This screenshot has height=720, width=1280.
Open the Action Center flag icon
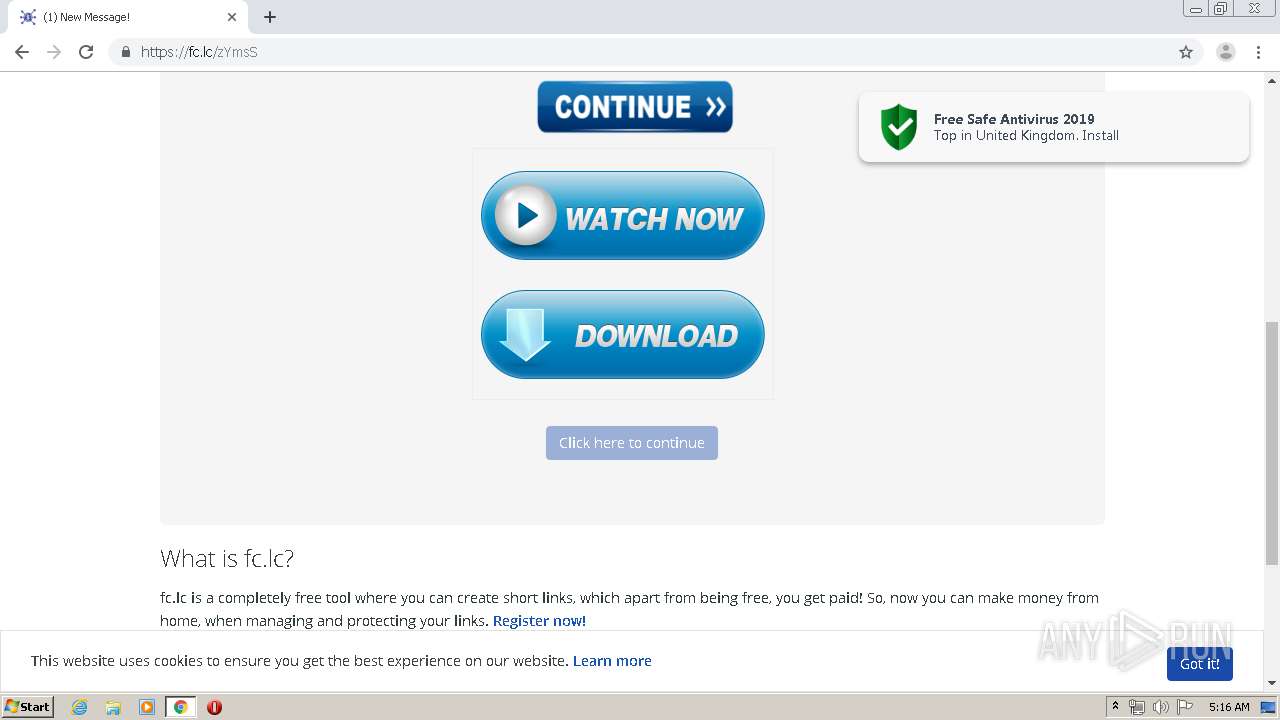(x=1185, y=707)
